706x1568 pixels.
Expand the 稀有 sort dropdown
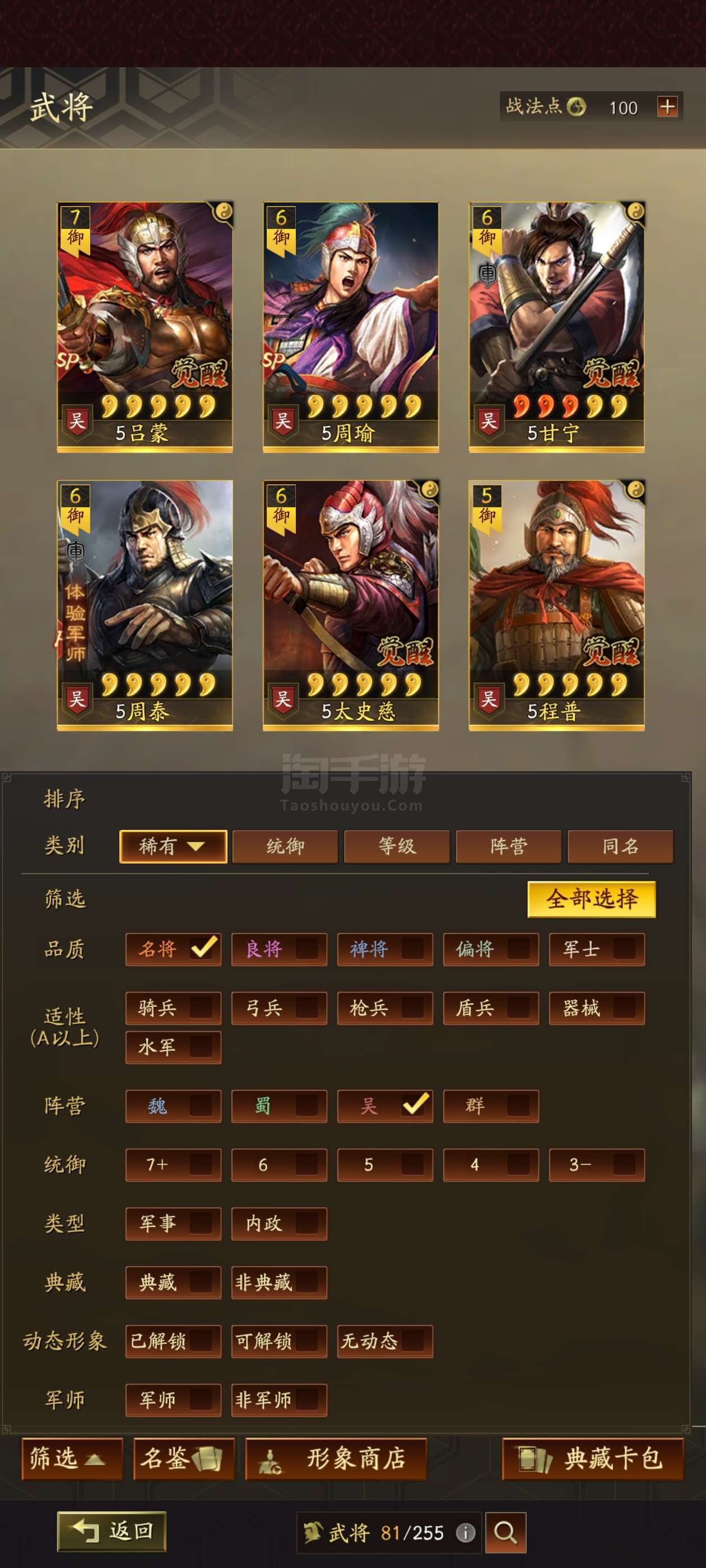click(x=174, y=846)
